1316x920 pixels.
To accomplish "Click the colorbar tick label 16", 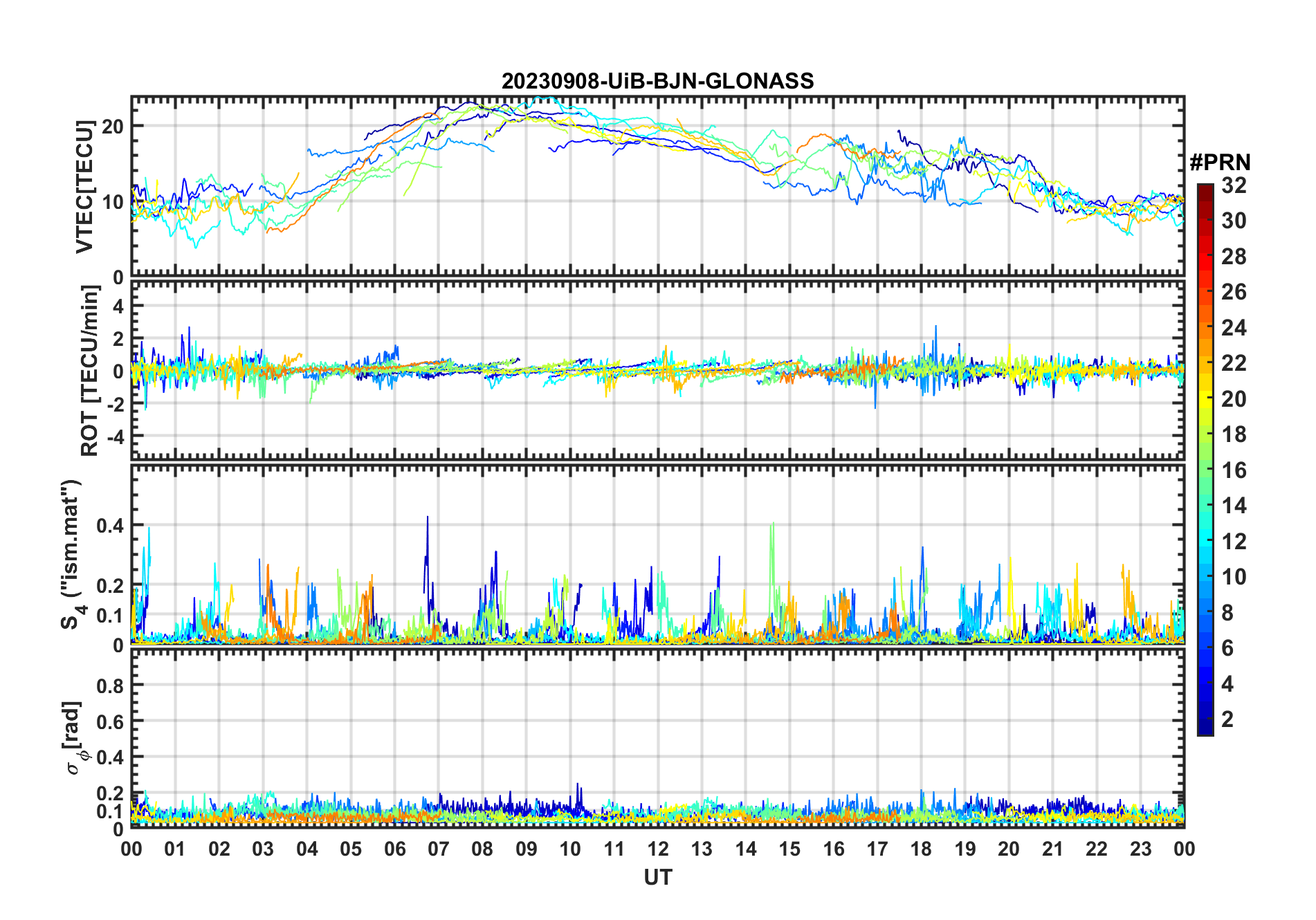I will tap(1234, 470).
